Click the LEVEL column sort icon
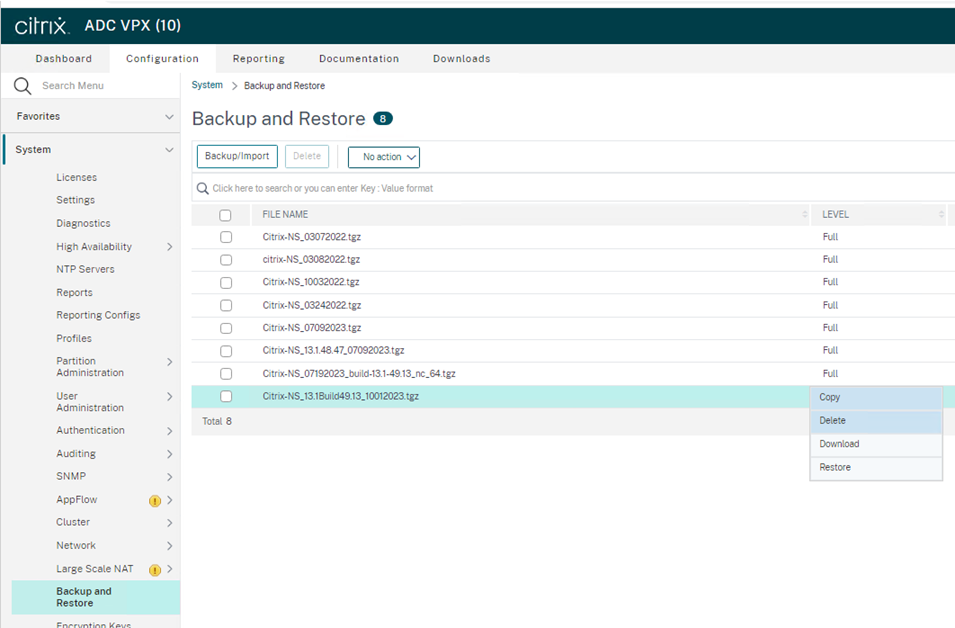The image size is (955, 628). click(x=941, y=214)
